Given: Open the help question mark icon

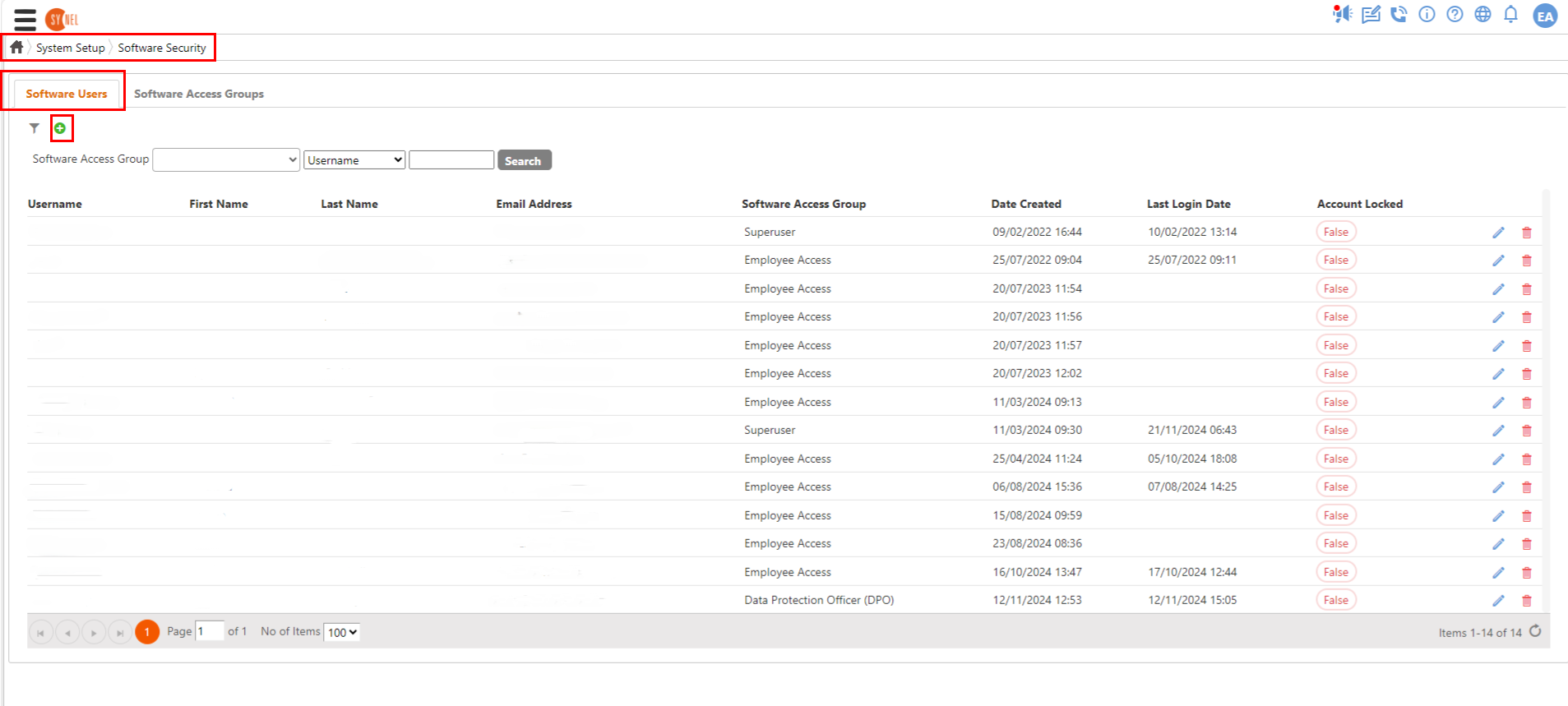Looking at the screenshot, I should click(1455, 14).
